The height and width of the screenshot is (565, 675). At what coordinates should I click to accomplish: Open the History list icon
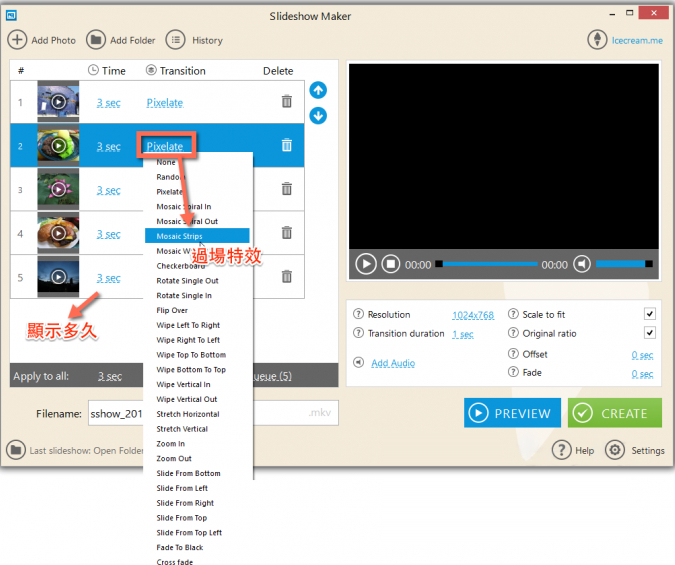tap(176, 40)
